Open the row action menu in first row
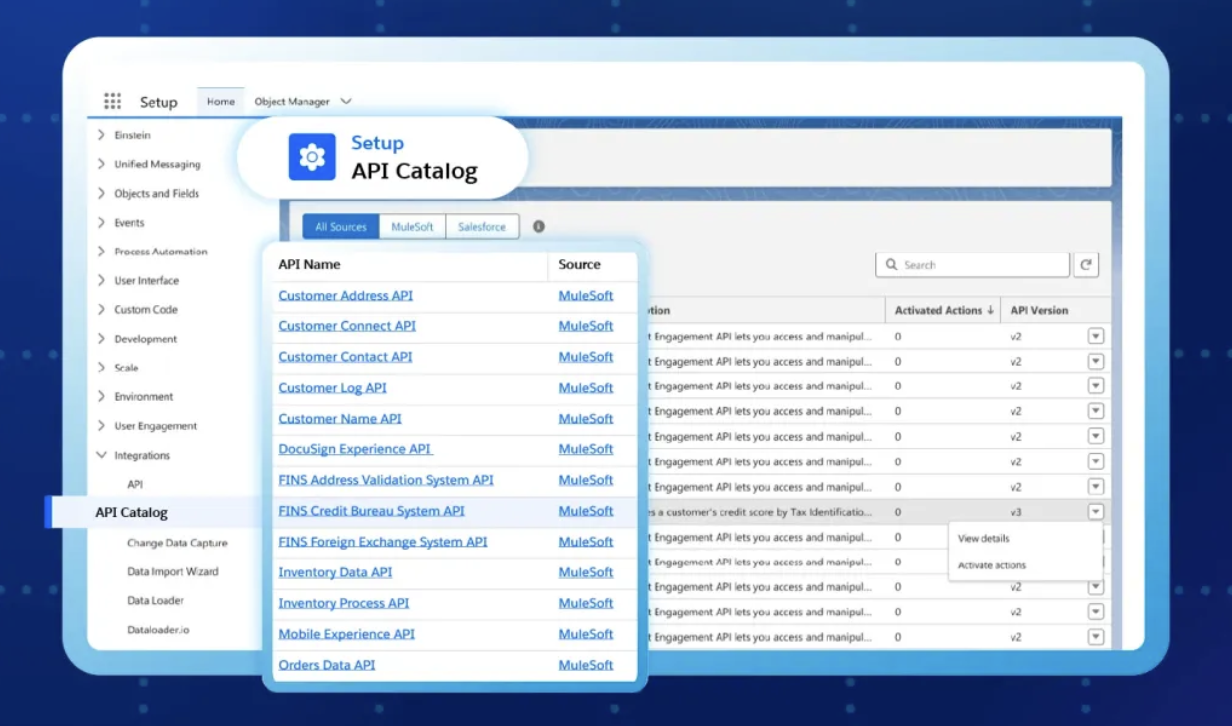The height and width of the screenshot is (726, 1232). click(x=1096, y=336)
